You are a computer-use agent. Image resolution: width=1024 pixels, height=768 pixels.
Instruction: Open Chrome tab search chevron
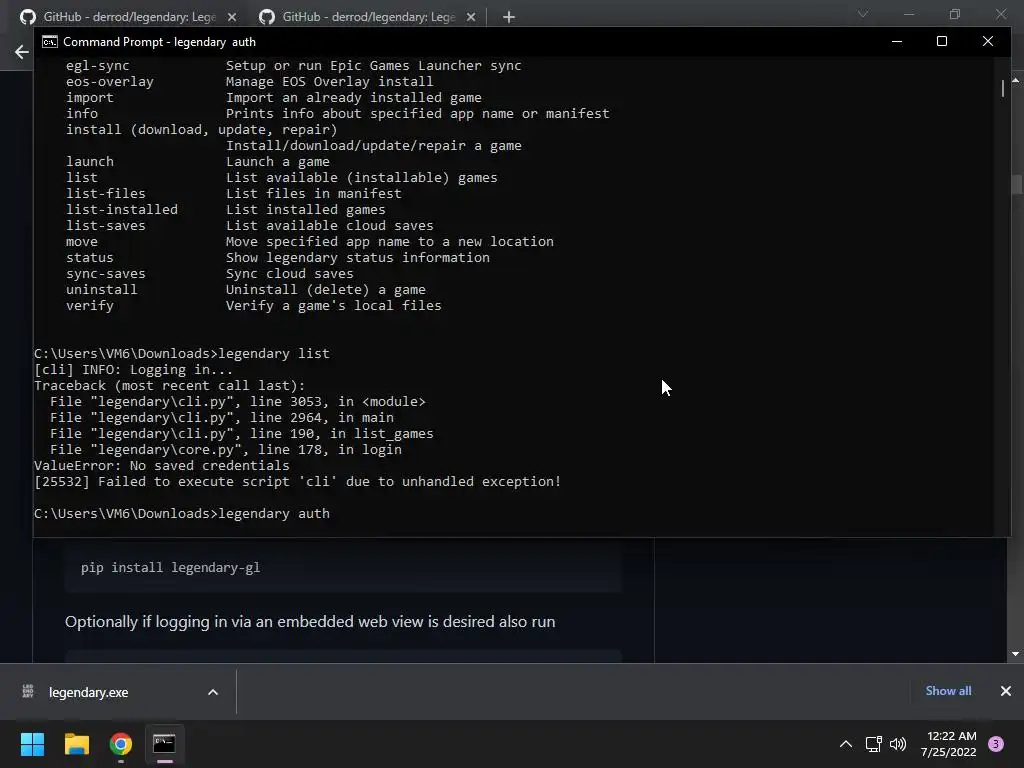click(863, 14)
